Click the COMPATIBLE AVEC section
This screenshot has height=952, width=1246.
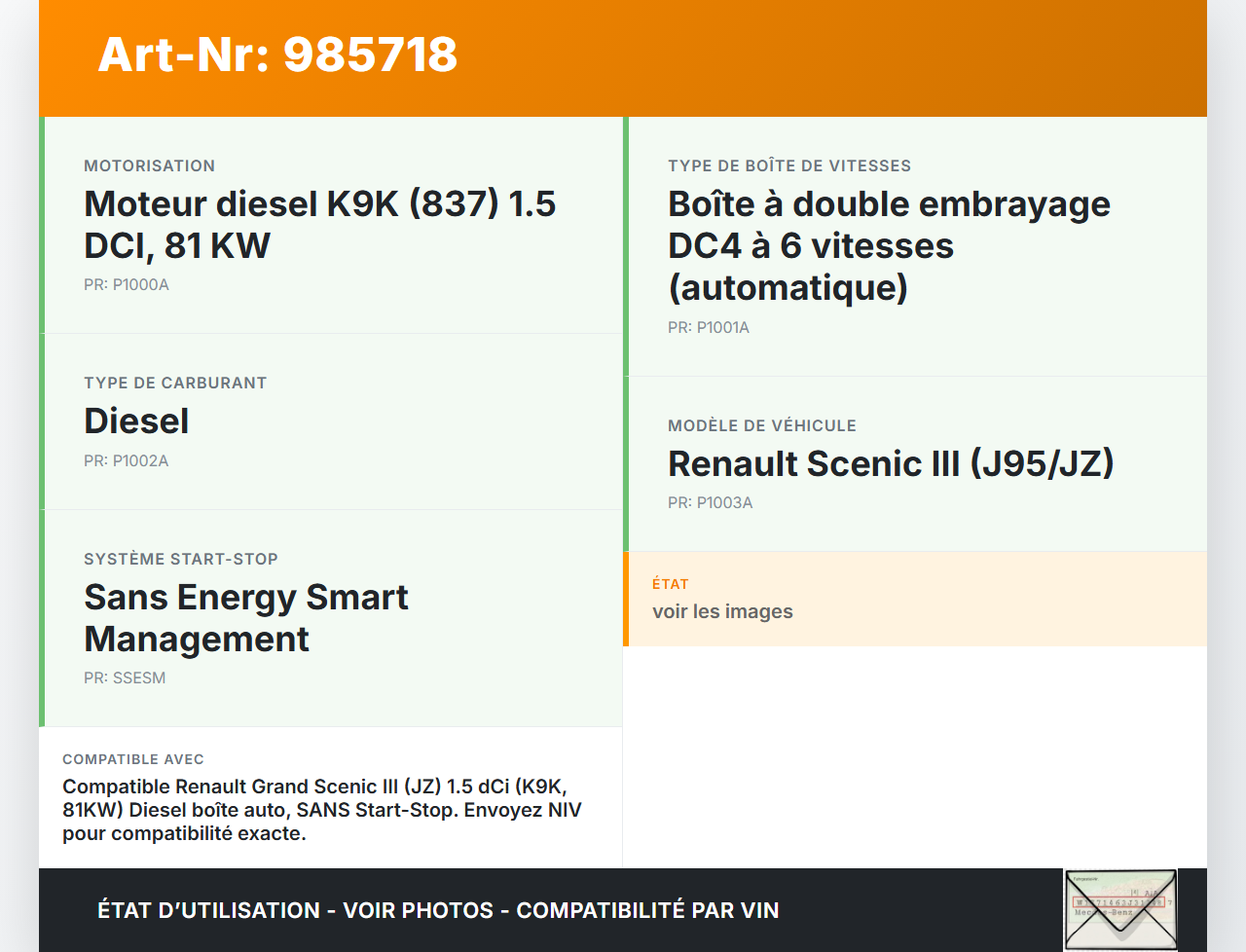tap(331, 796)
